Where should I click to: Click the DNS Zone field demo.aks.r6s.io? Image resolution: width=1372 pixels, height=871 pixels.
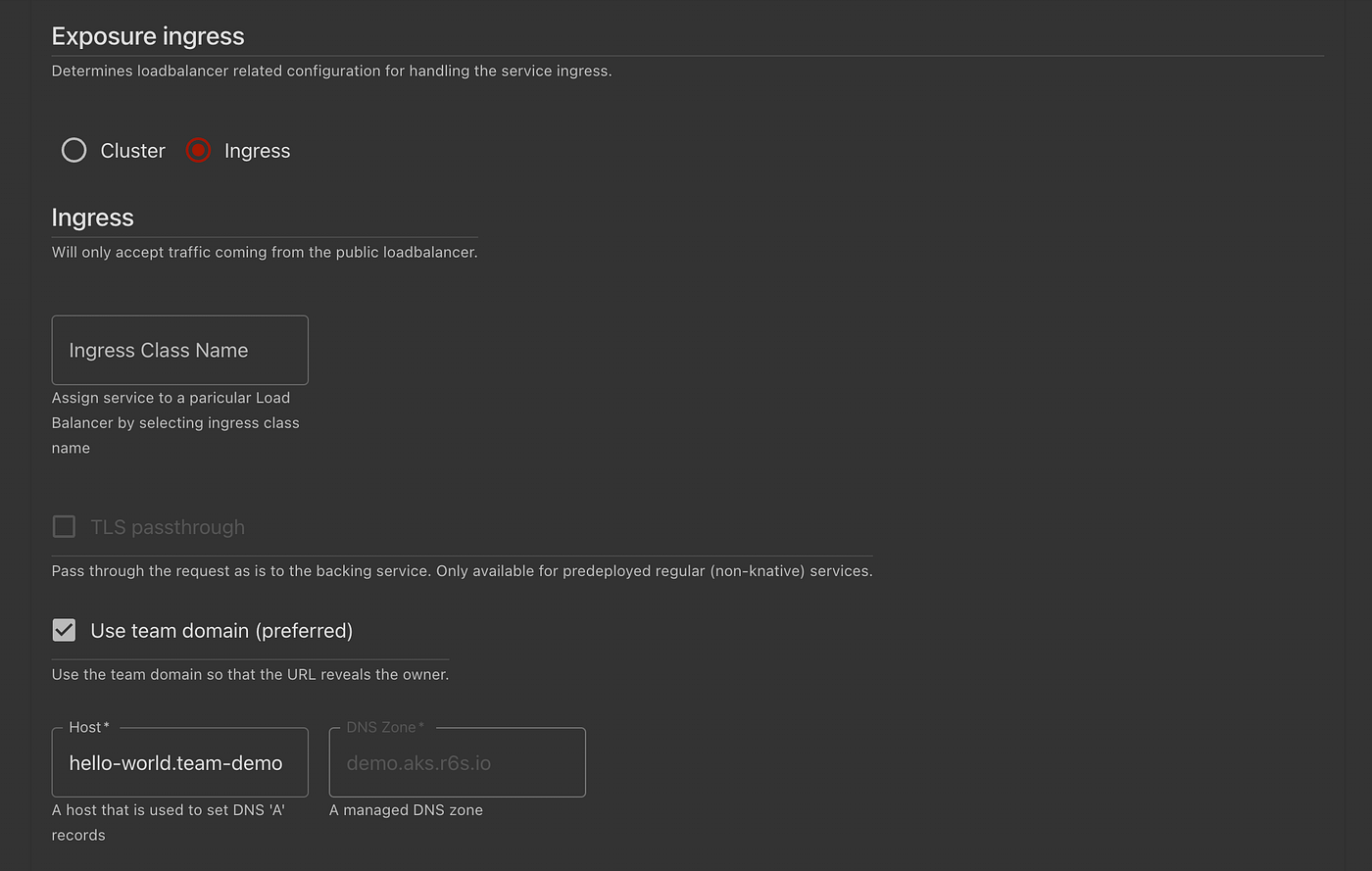457,762
